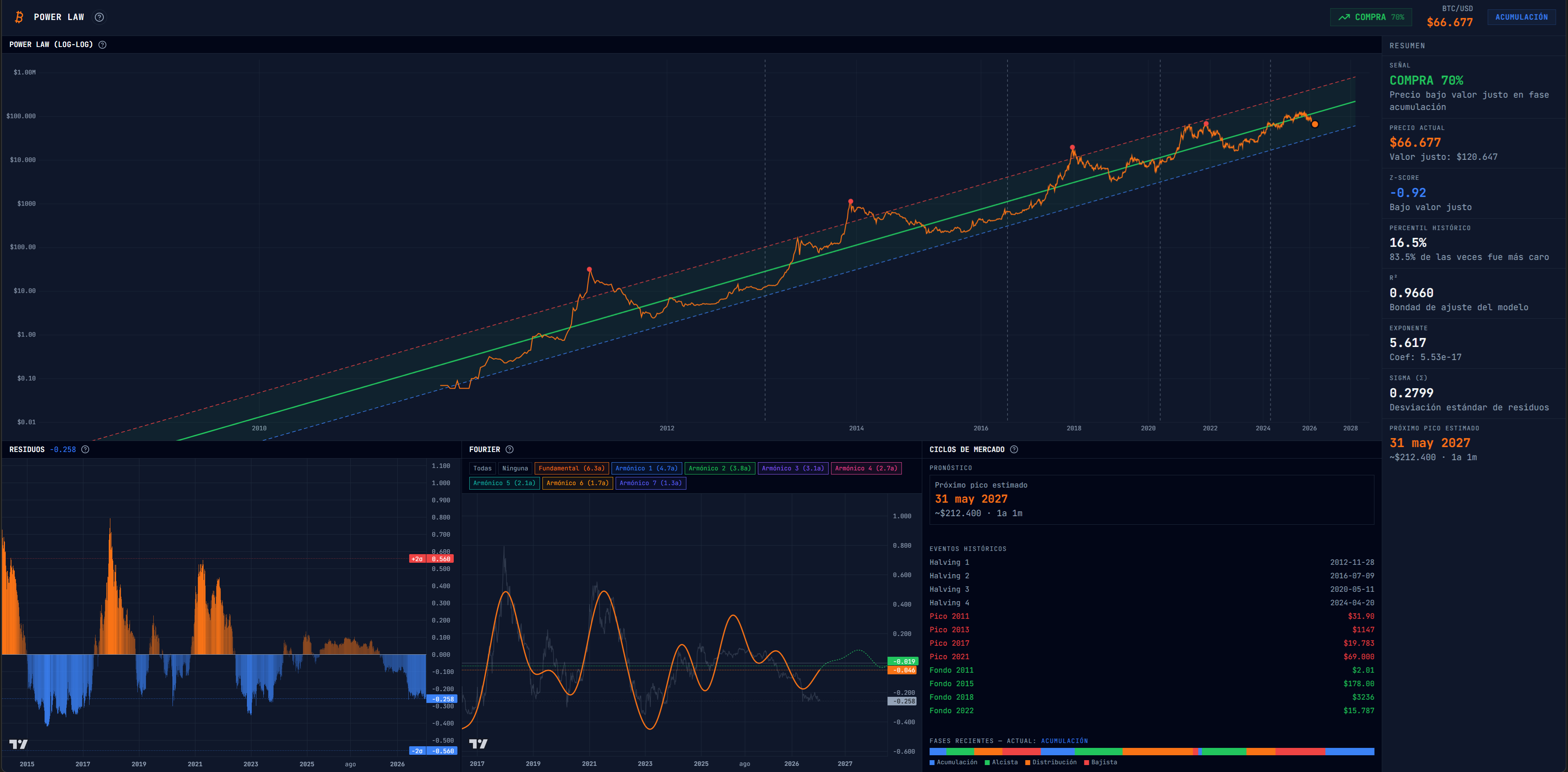
Task: Toggle Armónico 1 (4.7a) series
Action: point(646,468)
